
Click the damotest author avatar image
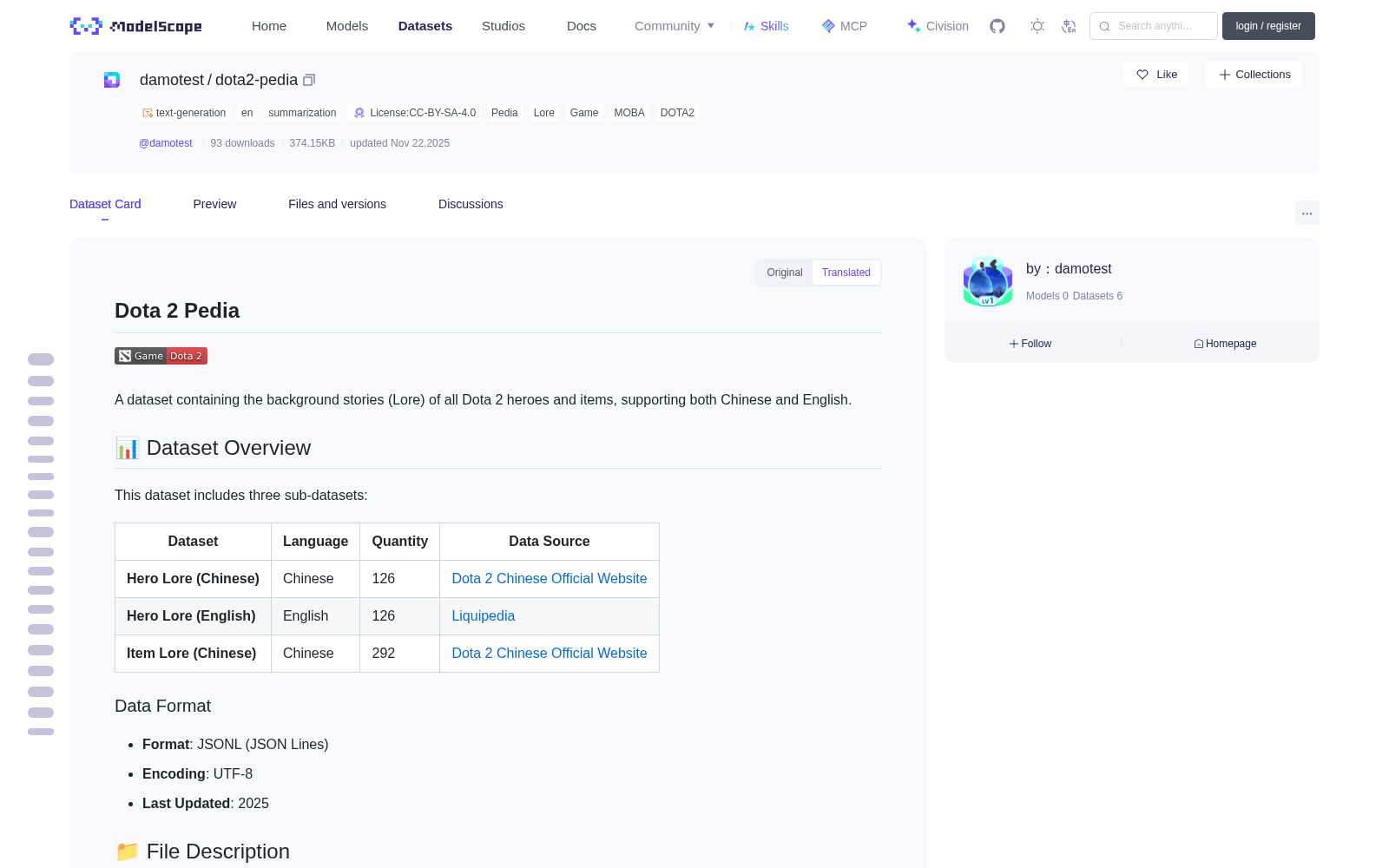[x=988, y=281]
